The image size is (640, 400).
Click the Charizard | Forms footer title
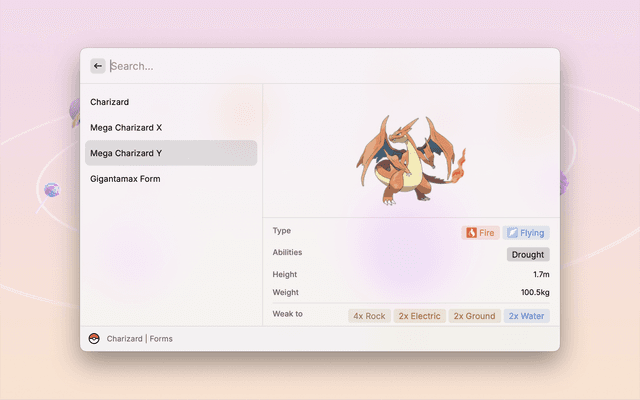140,339
